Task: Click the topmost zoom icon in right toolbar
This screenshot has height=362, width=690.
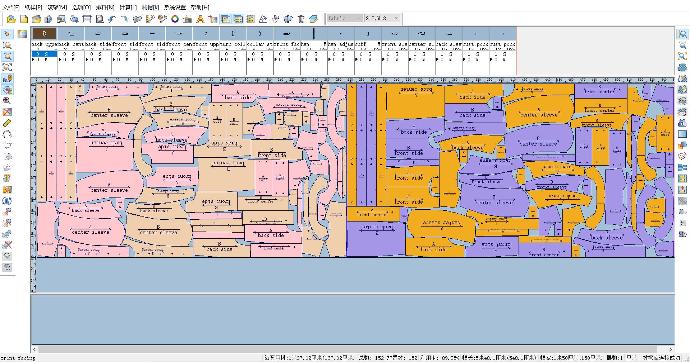Action: (x=682, y=34)
